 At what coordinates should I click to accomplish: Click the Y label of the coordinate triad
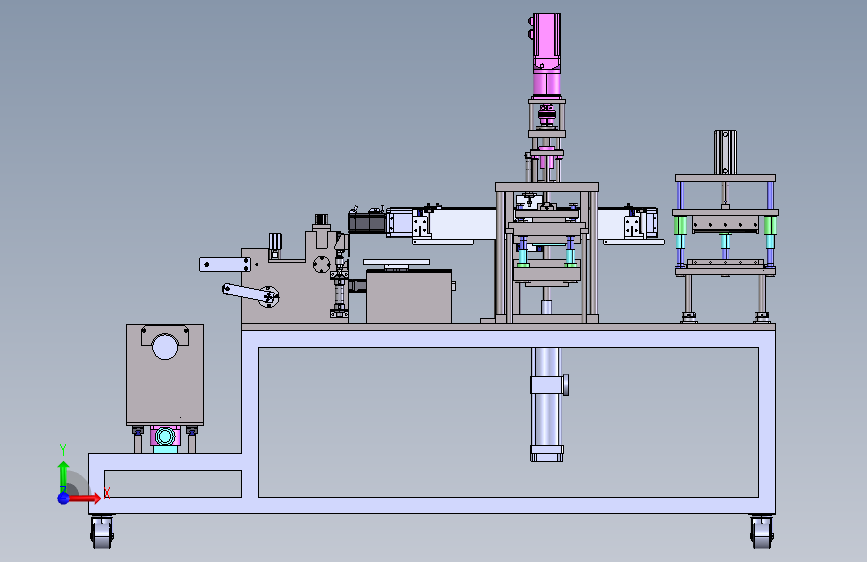point(62,450)
